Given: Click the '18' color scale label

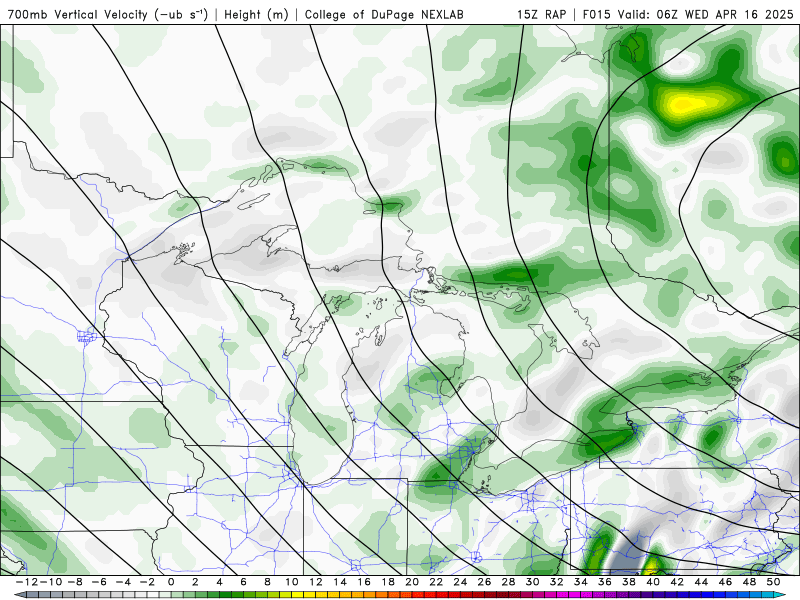Looking at the screenshot, I should point(388,582).
